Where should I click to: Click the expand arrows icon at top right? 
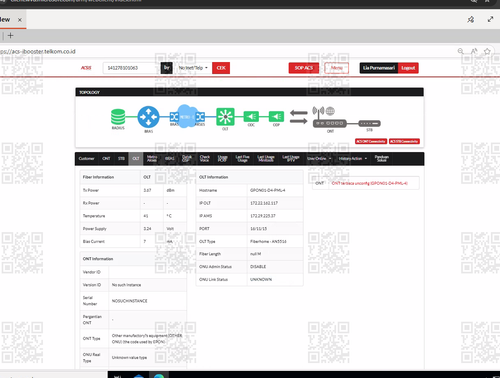(490, 19)
